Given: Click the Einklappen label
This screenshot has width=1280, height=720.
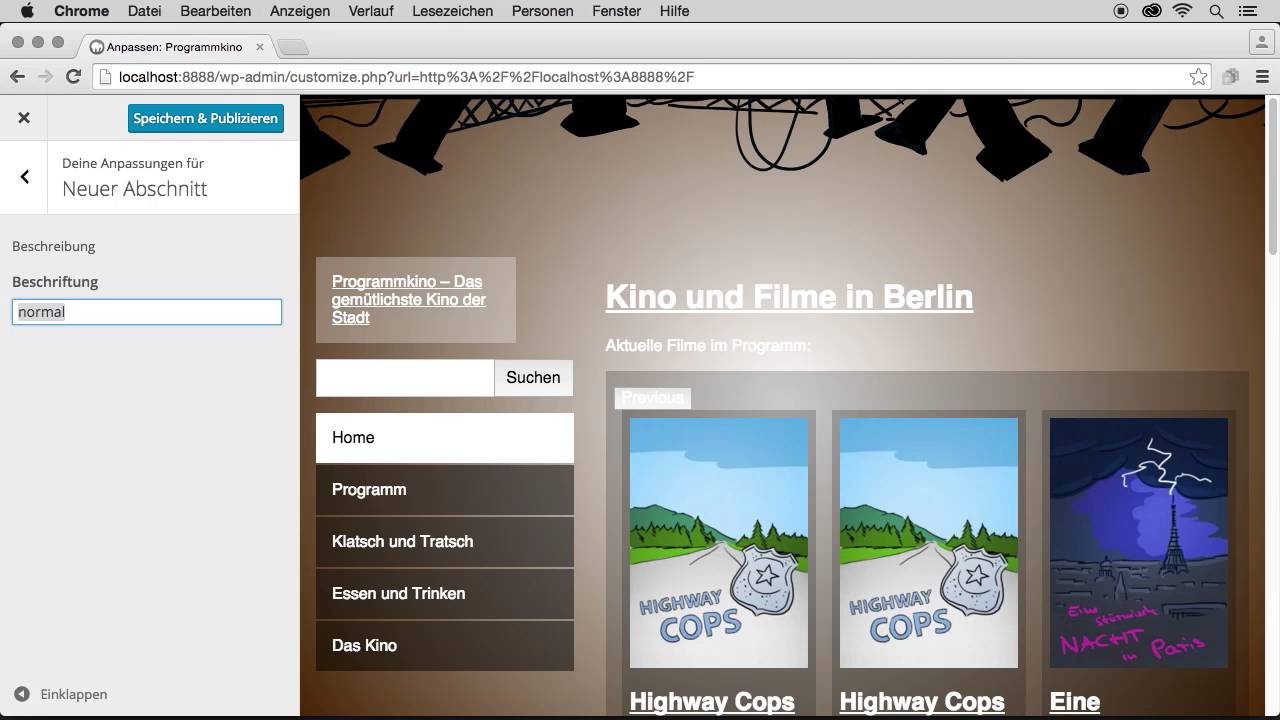Looking at the screenshot, I should 74,694.
